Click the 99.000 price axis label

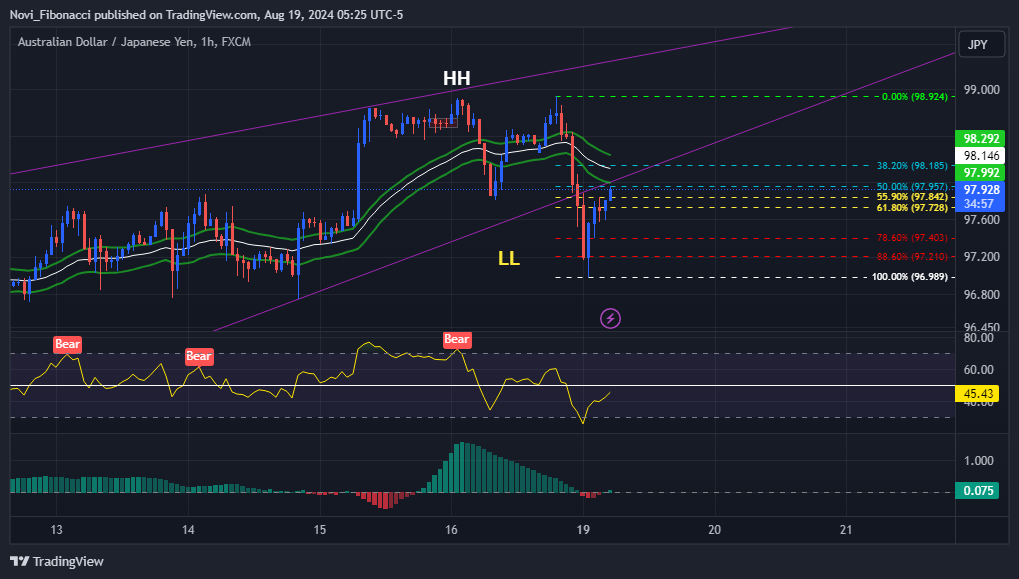pos(981,90)
